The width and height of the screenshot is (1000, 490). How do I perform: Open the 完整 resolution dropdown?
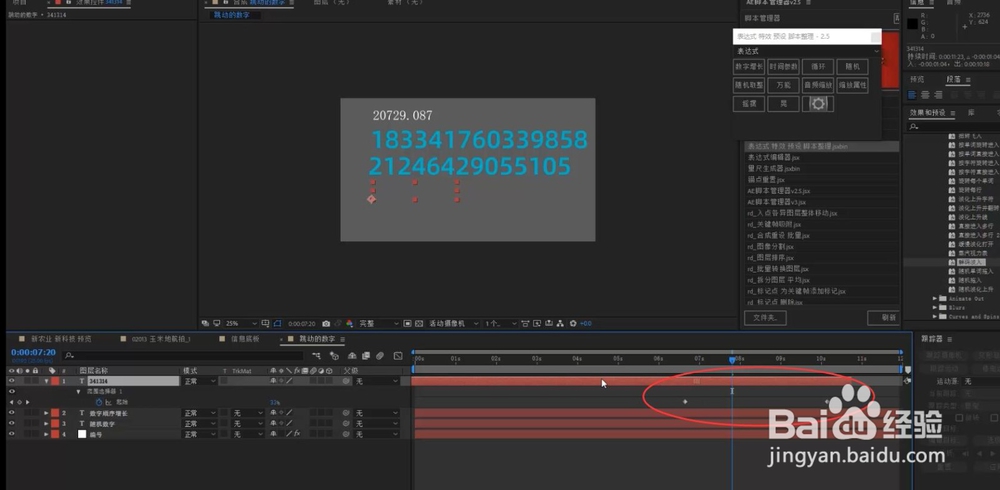tap(378, 323)
